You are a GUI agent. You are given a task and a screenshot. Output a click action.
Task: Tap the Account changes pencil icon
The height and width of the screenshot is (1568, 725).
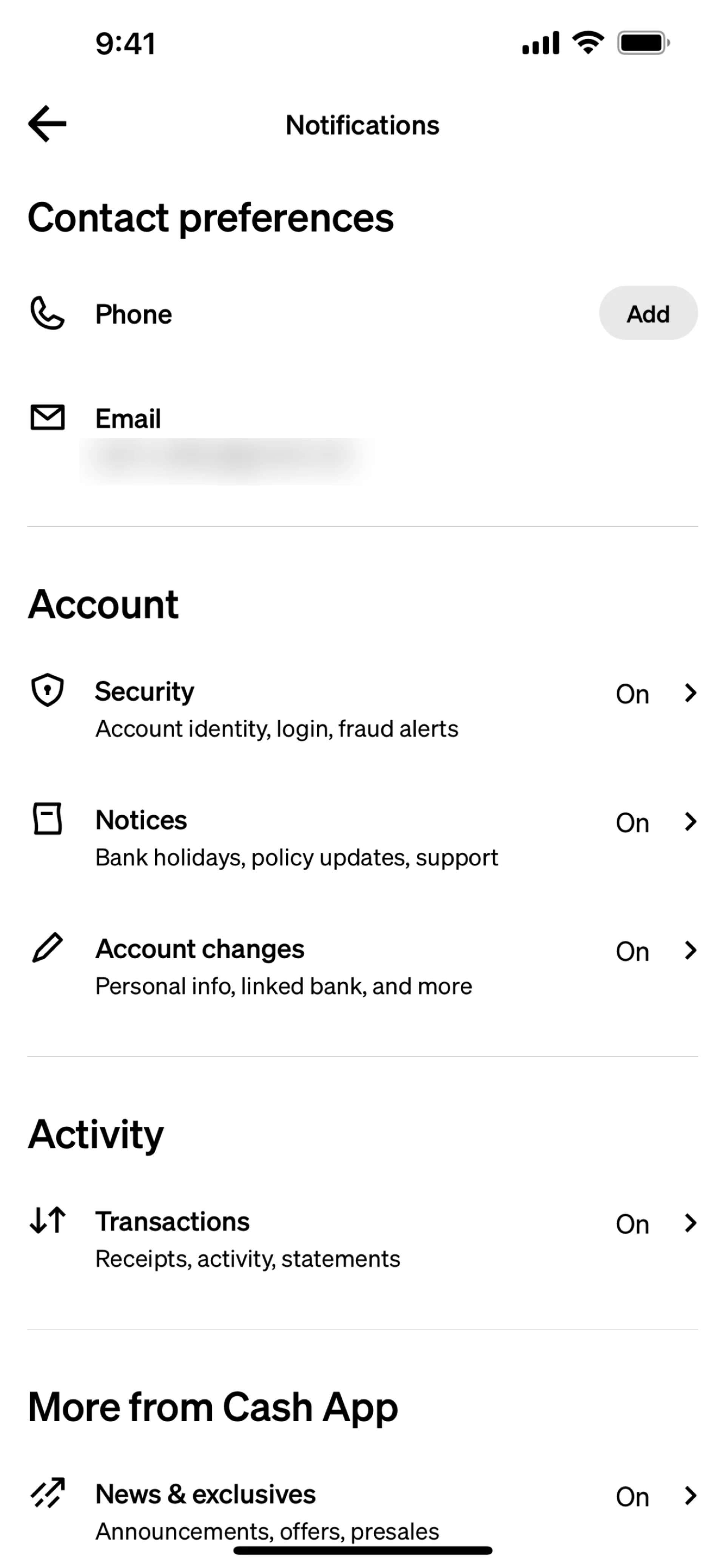click(48, 948)
